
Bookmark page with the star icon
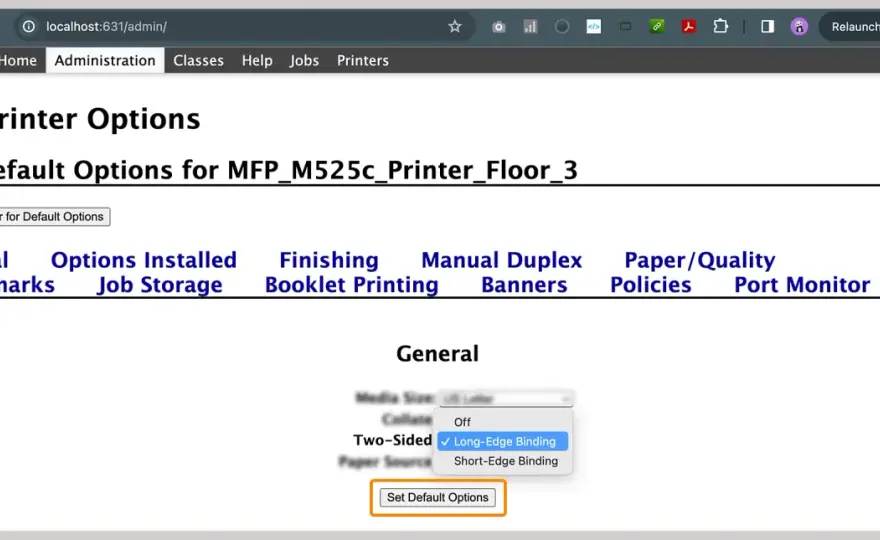click(455, 26)
